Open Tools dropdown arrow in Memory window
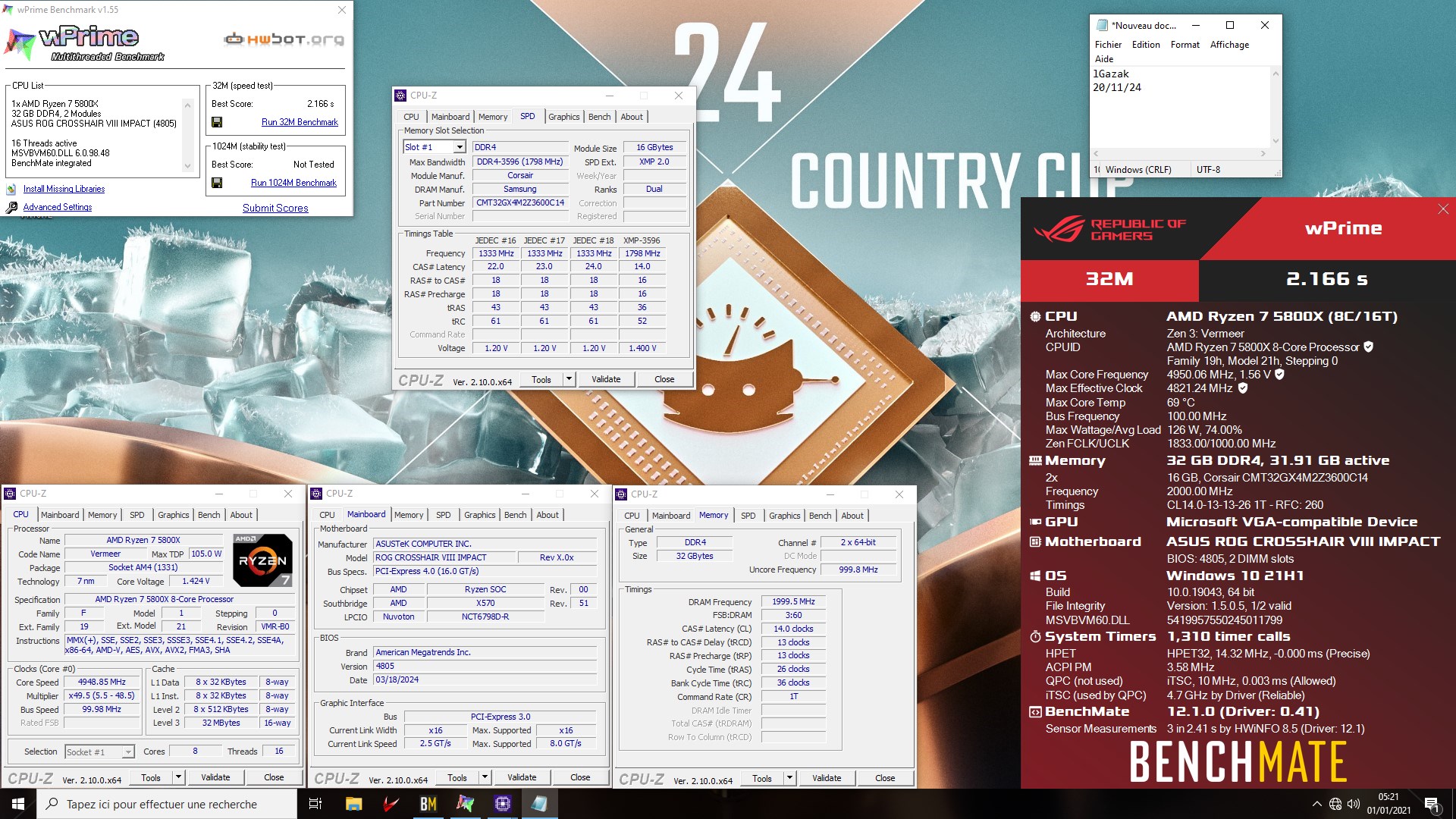Screen dimensions: 1456x819 789,778
